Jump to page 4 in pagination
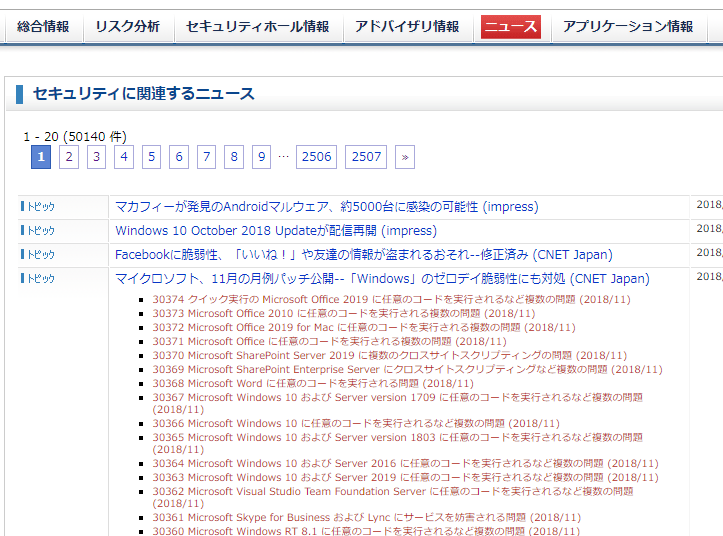723x536 pixels. 124,157
